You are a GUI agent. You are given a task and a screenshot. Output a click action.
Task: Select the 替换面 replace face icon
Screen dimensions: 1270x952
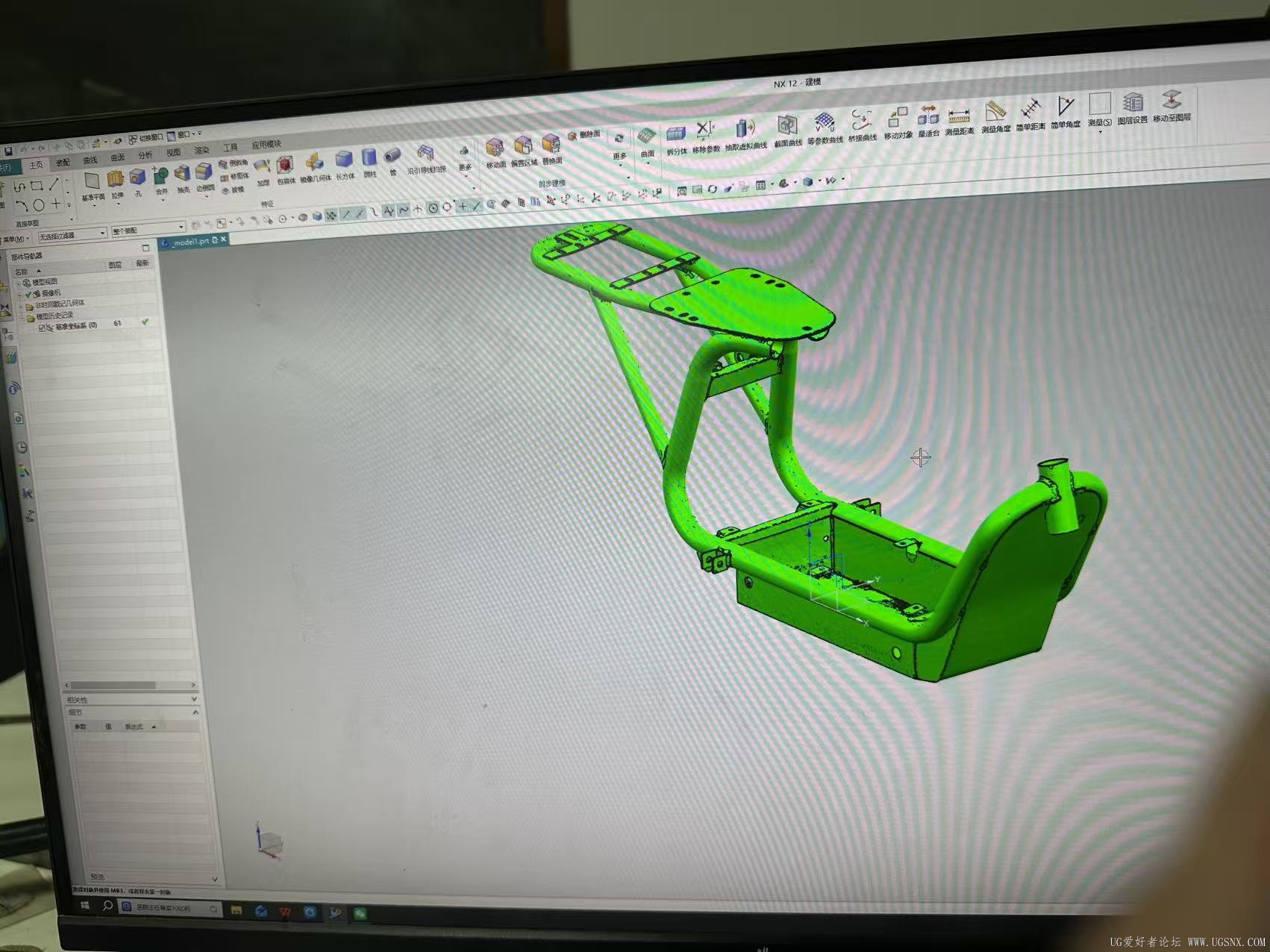(552, 149)
